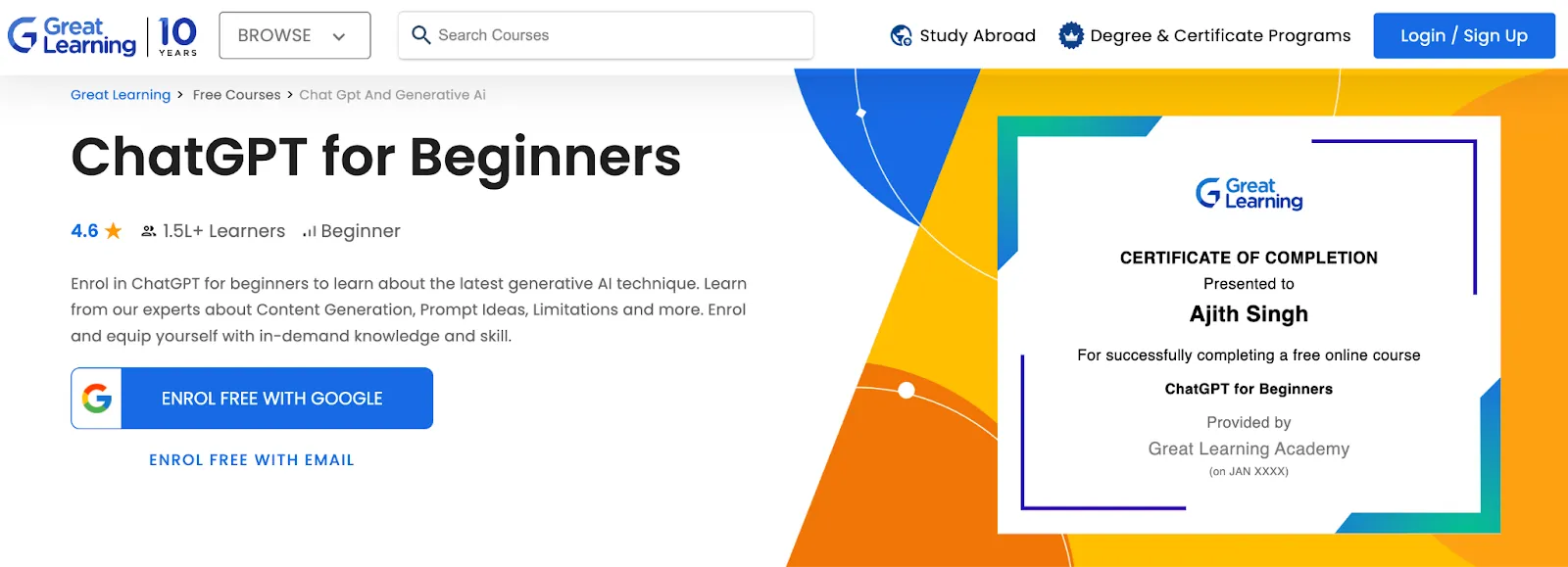Viewport: 1568px width, 567px height.
Task: Click the learners people icon
Action: click(149, 231)
